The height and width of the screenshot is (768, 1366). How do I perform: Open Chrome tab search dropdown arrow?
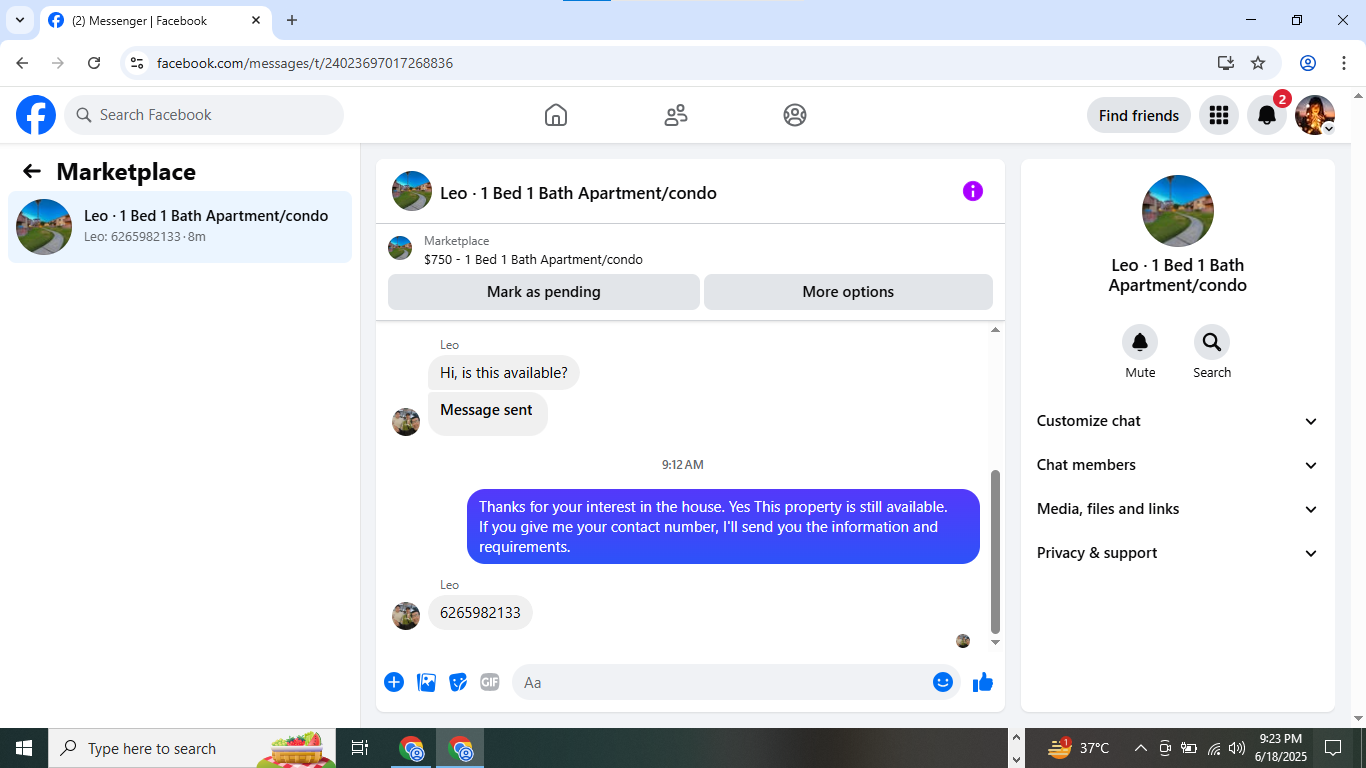point(19,20)
